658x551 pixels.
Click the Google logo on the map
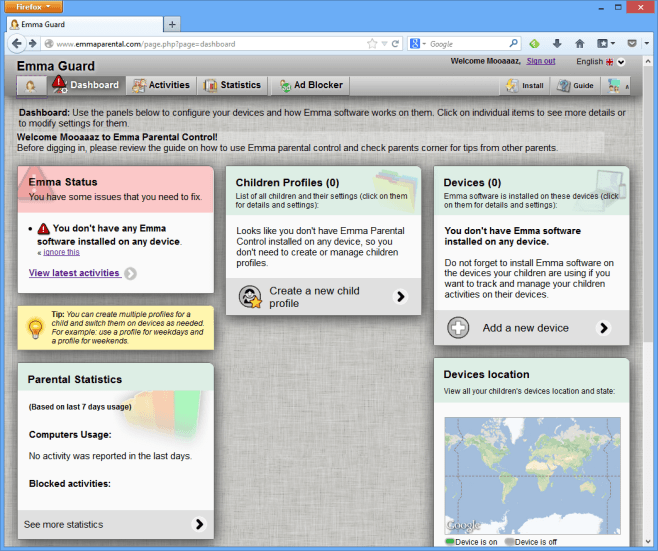coord(463,525)
